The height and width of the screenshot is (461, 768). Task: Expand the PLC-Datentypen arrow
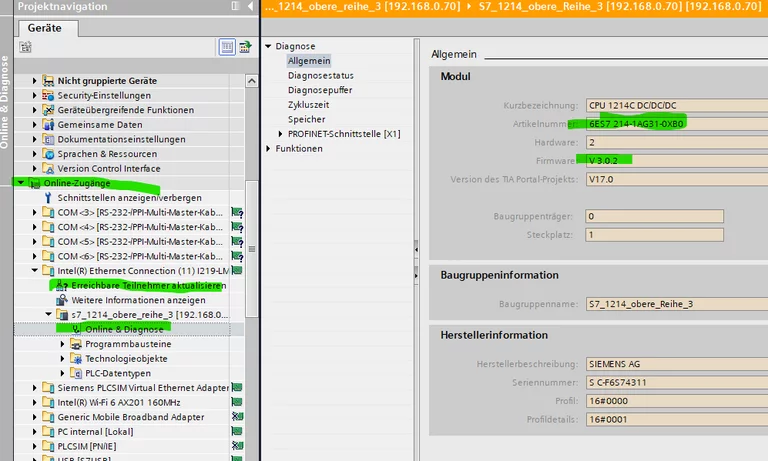62,373
